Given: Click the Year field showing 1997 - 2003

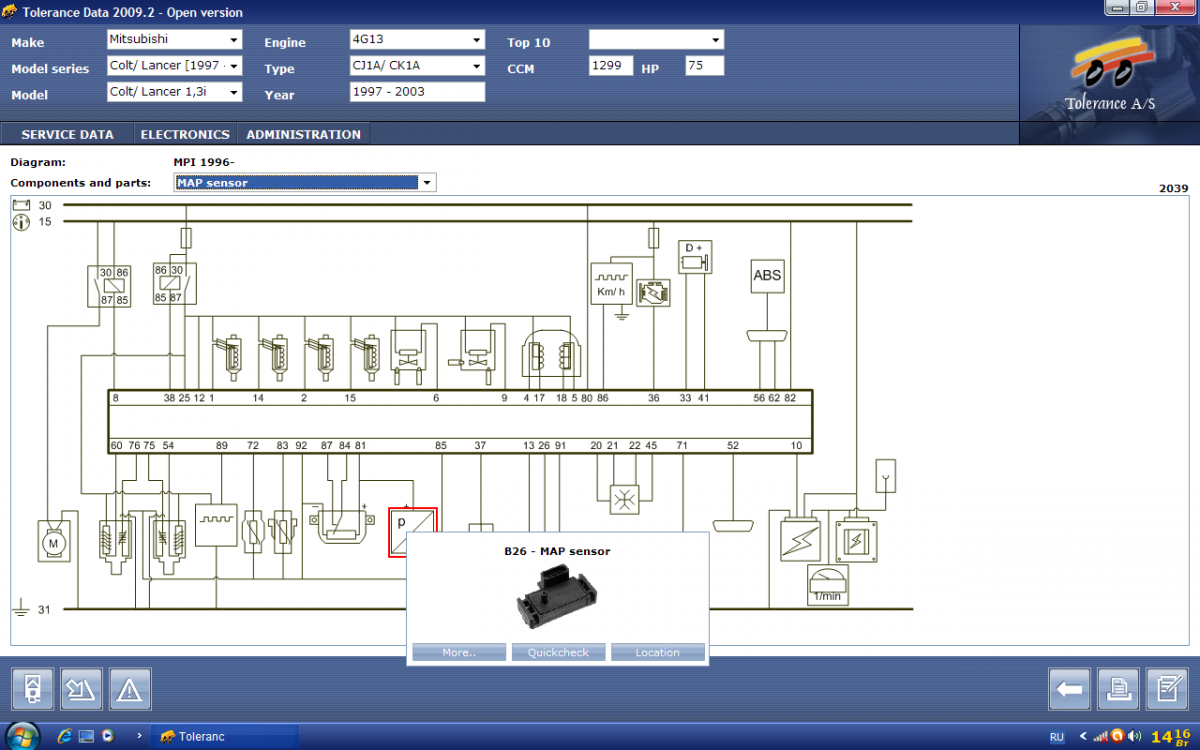Looking at the screenshot, I should coord(417,92).
